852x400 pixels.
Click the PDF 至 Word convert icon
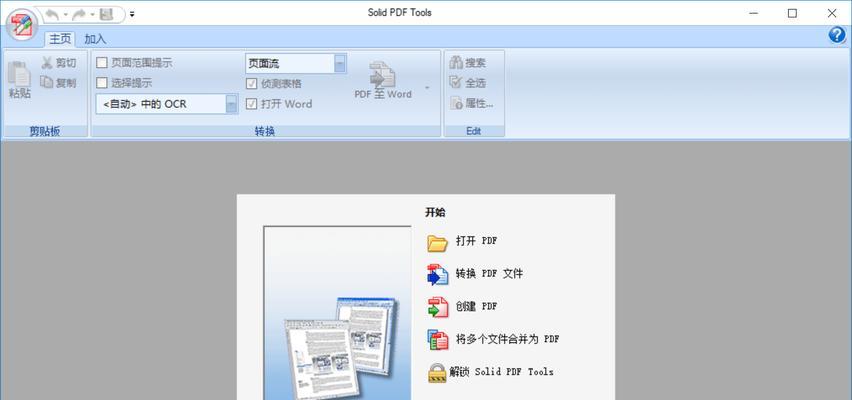coord(383,74)
